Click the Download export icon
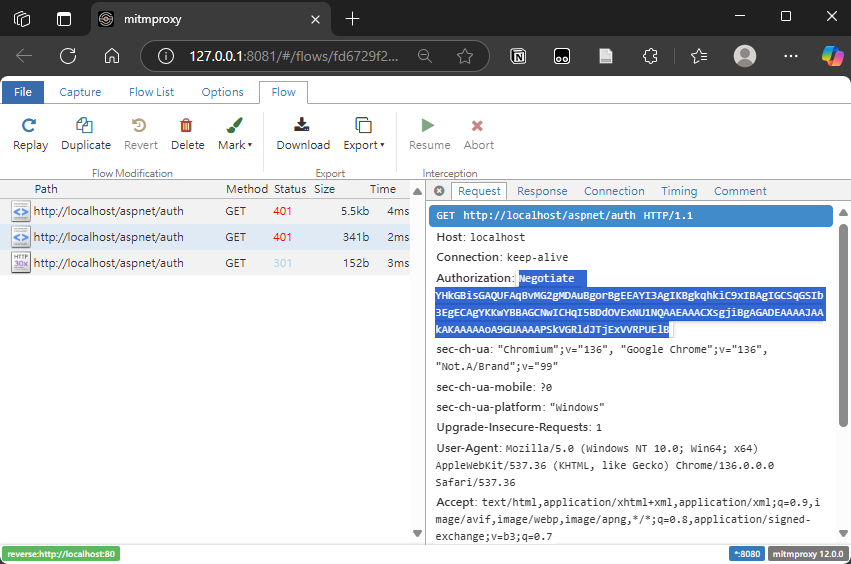 pyautogui.click(x=303, y=126)
